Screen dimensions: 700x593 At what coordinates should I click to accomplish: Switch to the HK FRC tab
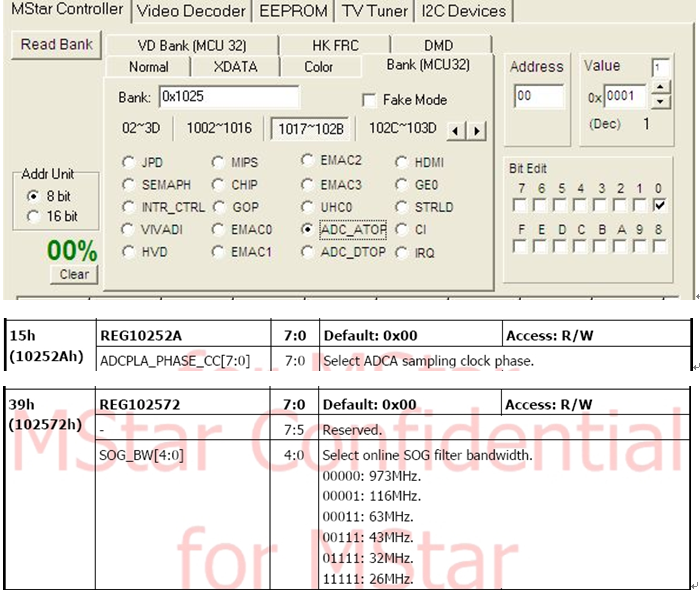(x=335, y=45)
